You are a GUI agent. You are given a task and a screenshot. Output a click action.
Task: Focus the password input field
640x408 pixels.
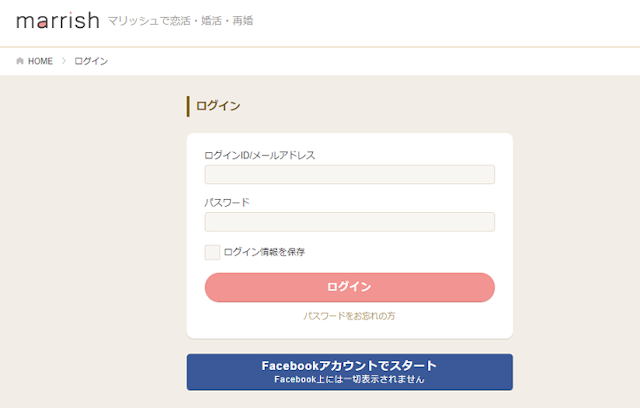pyautogui.click(x=349, y=222)
